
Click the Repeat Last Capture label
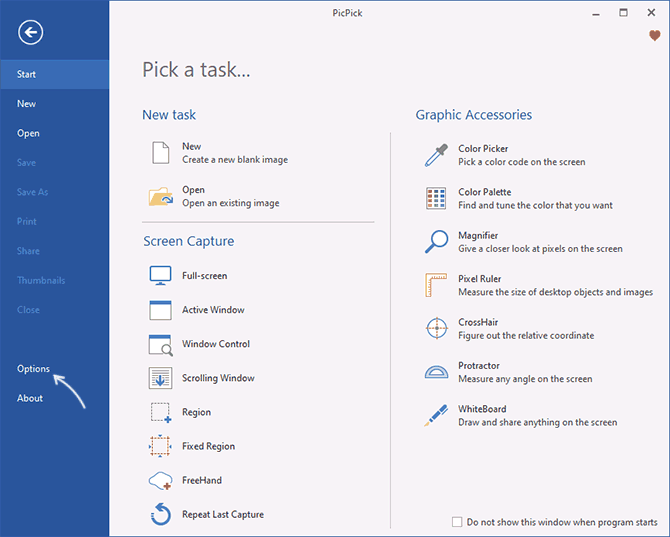(x=223, y=515)
